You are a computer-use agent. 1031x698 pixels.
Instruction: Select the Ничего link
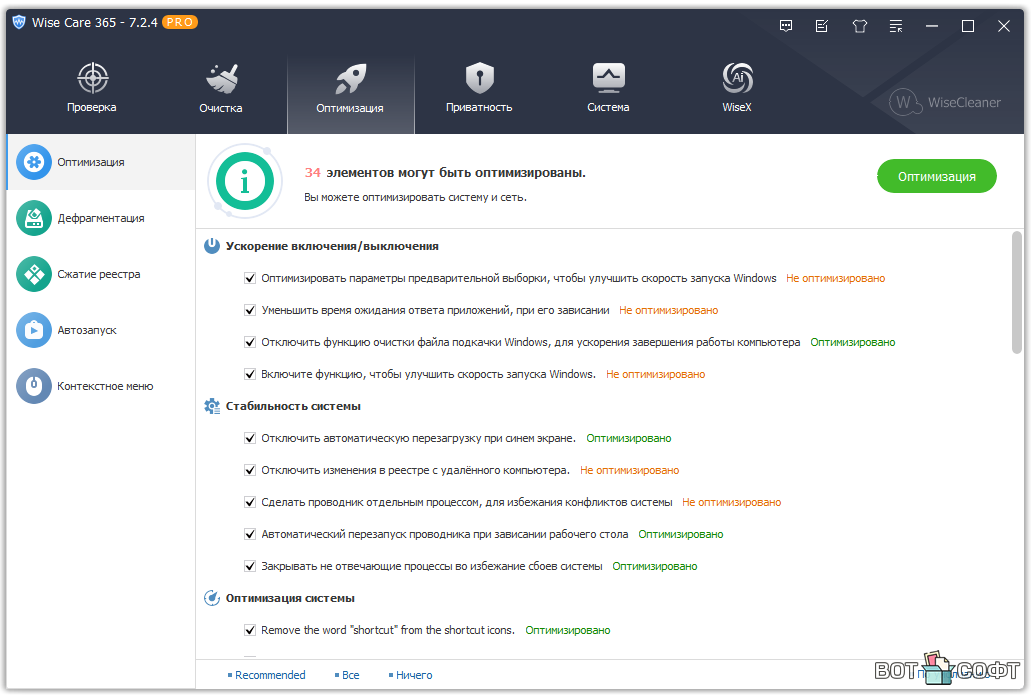[414, 675]
